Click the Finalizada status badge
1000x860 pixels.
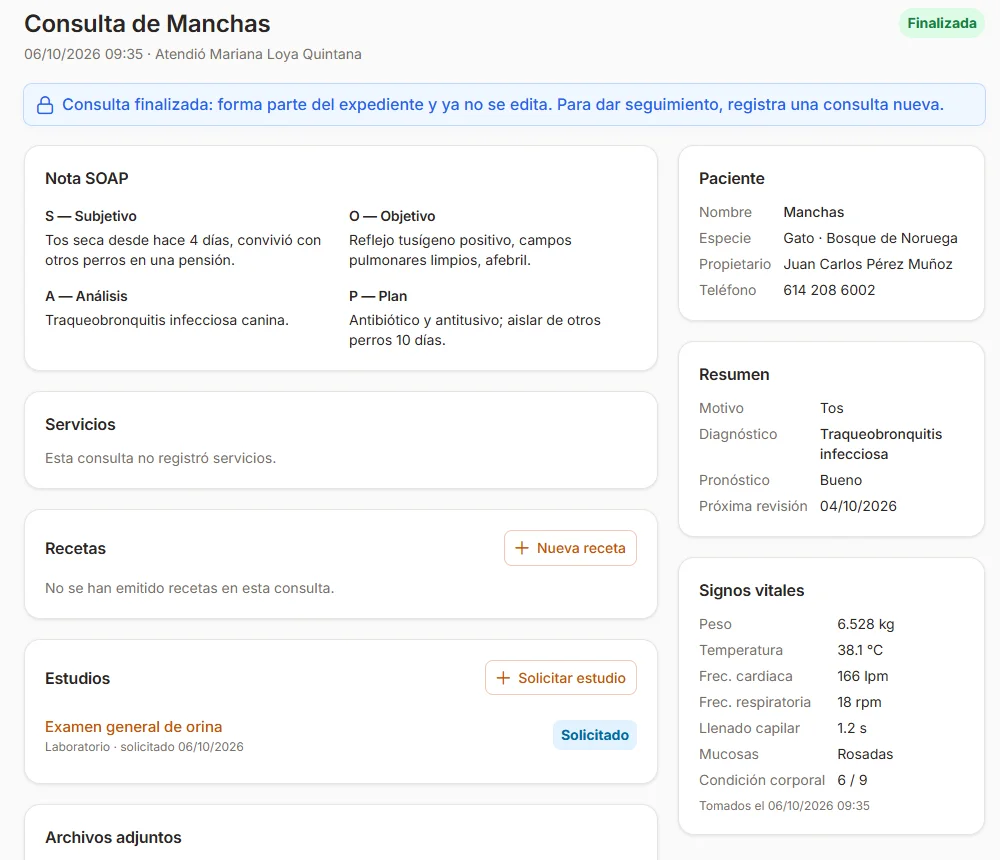(x=941, y=24)
